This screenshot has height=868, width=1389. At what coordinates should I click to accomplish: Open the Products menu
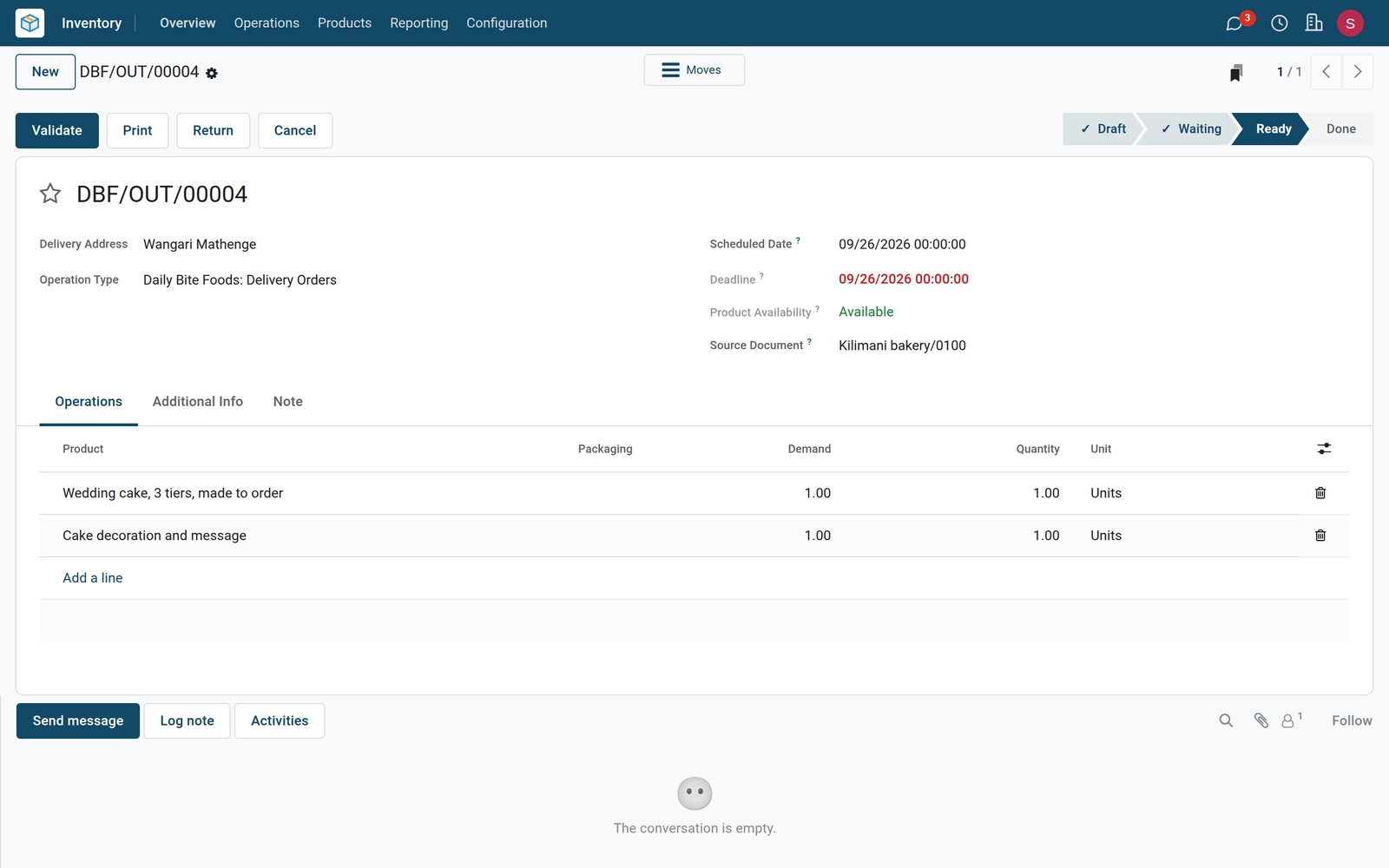345,23
